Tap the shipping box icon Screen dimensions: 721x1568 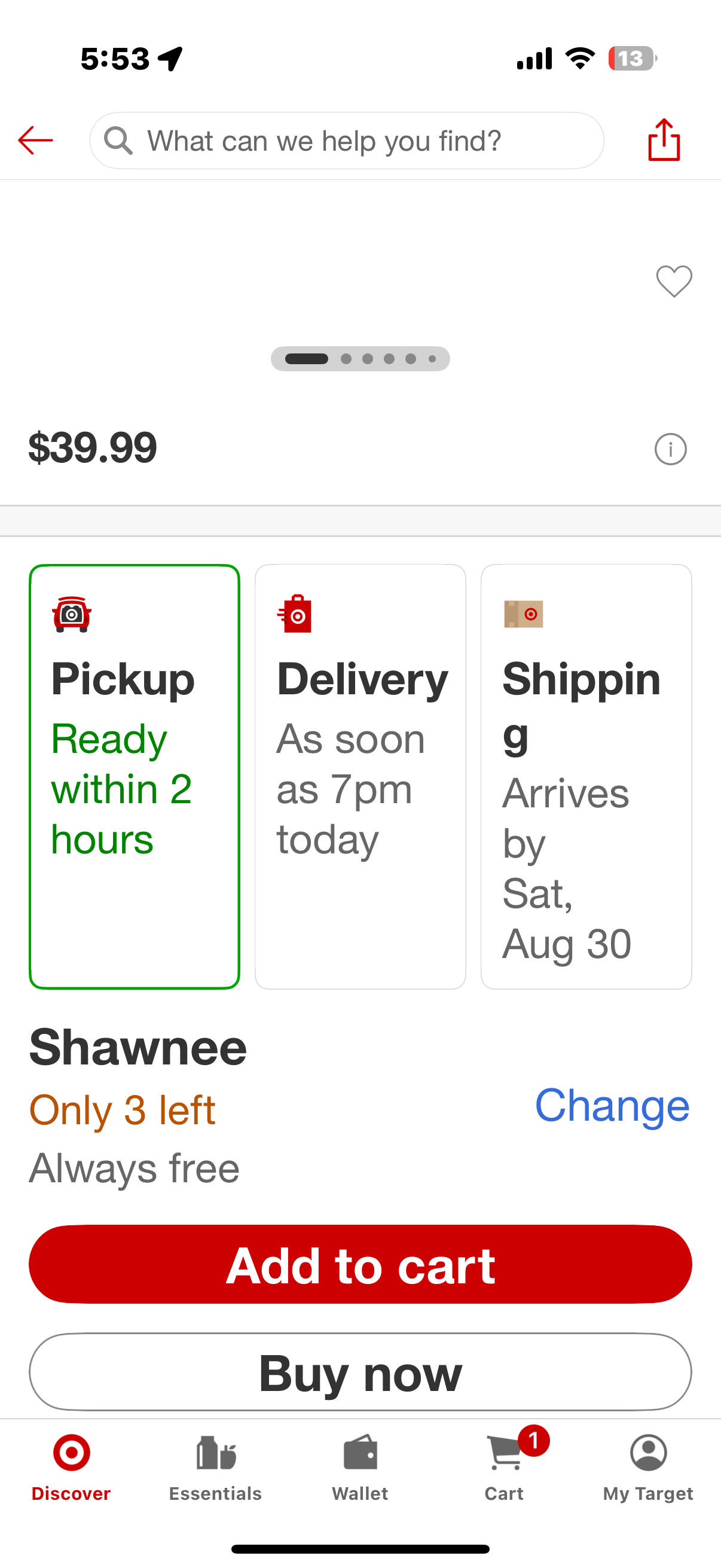[523, 614]
